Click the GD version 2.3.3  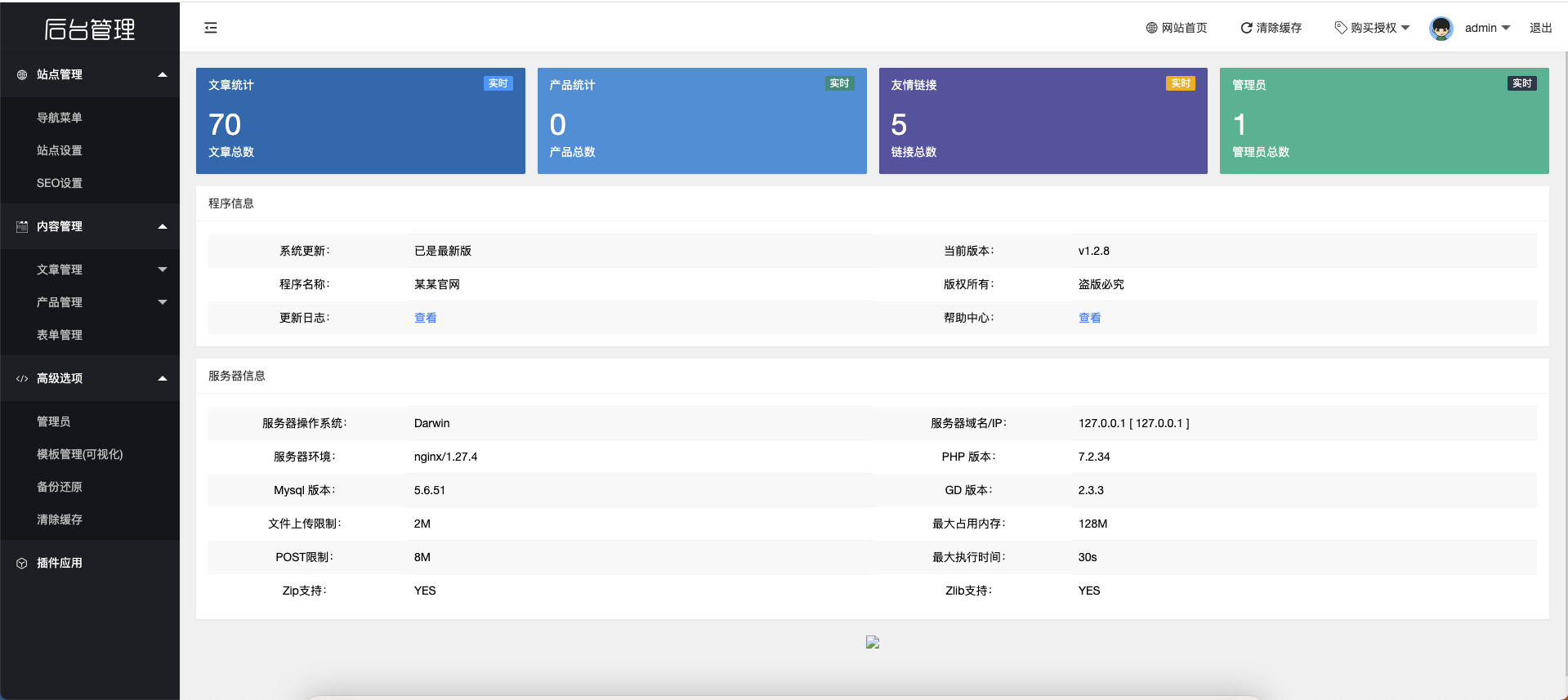1091,490
